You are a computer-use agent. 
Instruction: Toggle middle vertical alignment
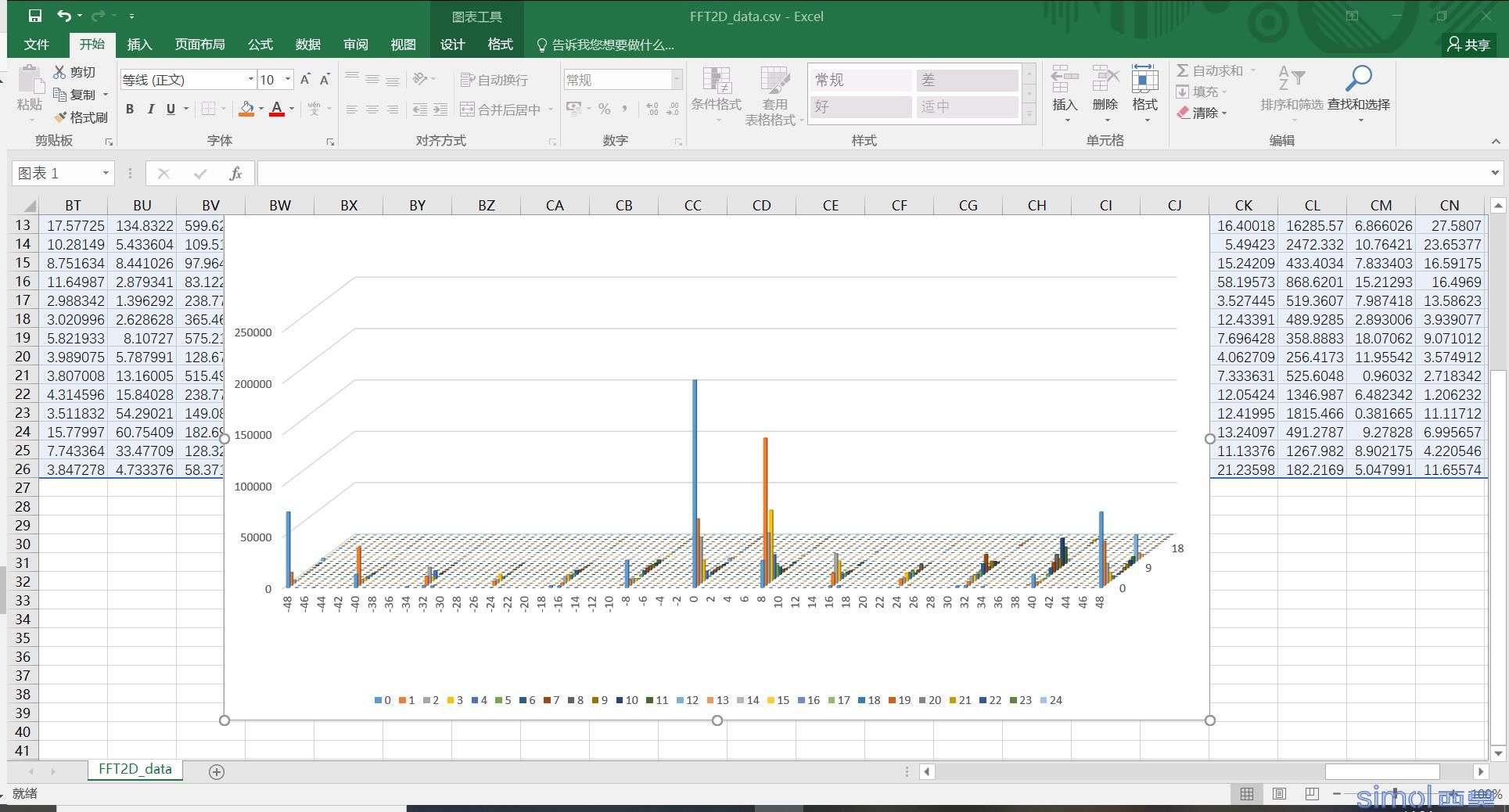click(x=372, y=80)
